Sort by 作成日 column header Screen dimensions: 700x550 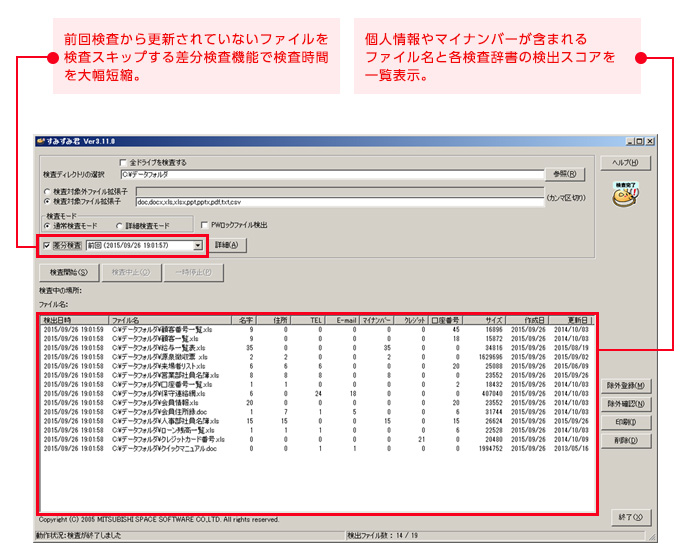[528, 320]
